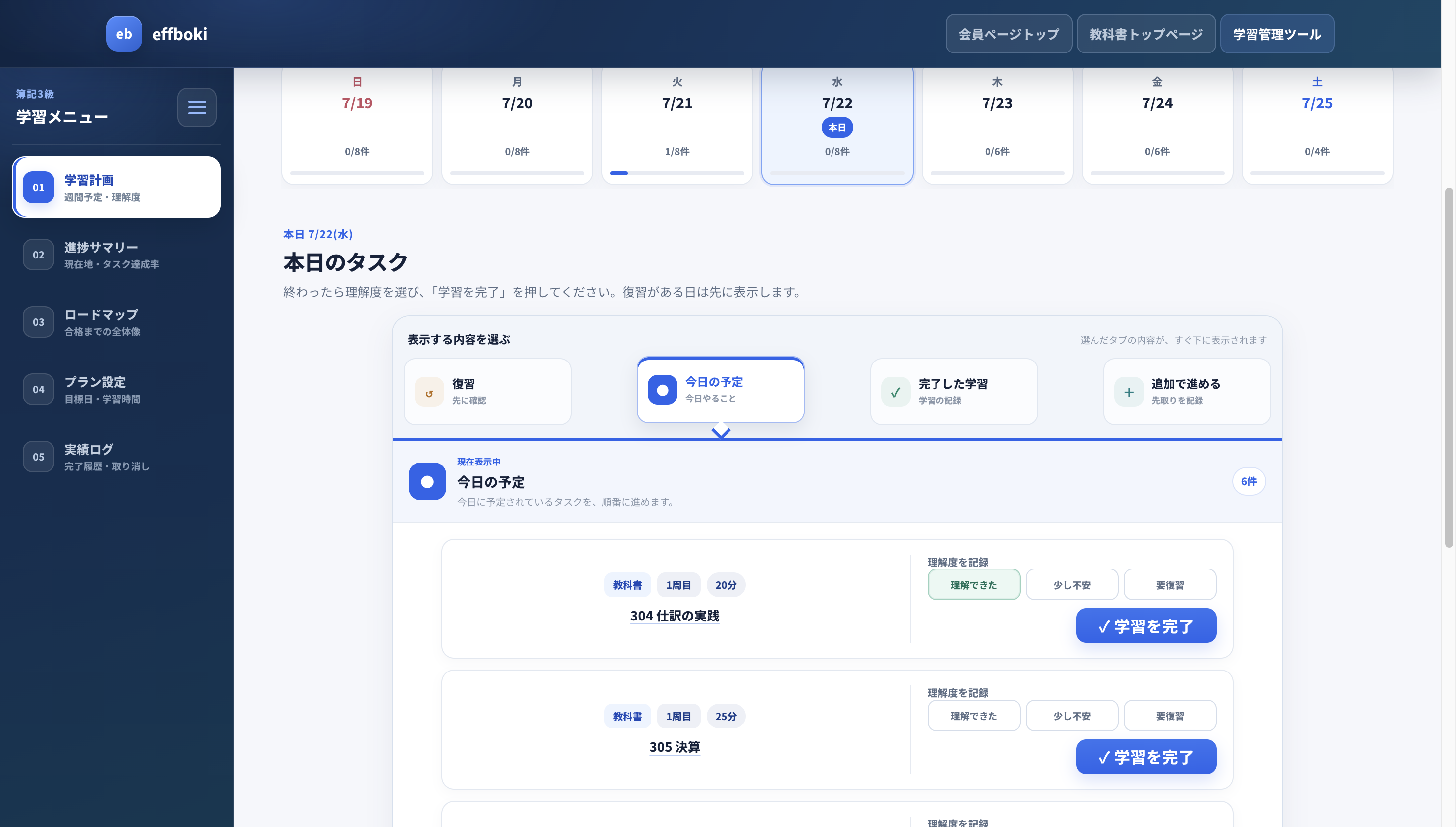This screenshot has height=827, width=1456.
Task: Click the page vertical scrollbar
Action: tap(1449, 367)
